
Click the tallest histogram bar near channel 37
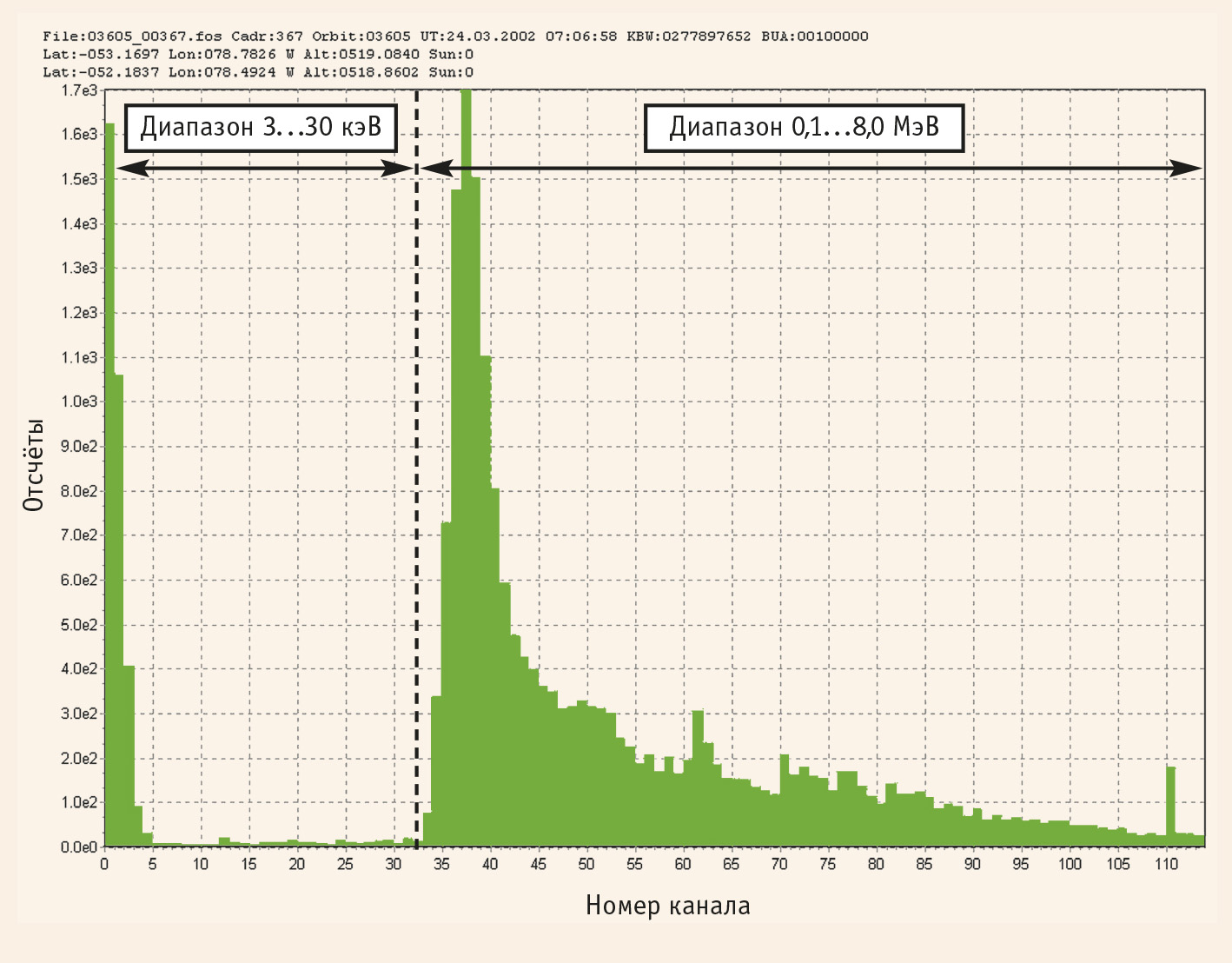click(x=466, y=469)
